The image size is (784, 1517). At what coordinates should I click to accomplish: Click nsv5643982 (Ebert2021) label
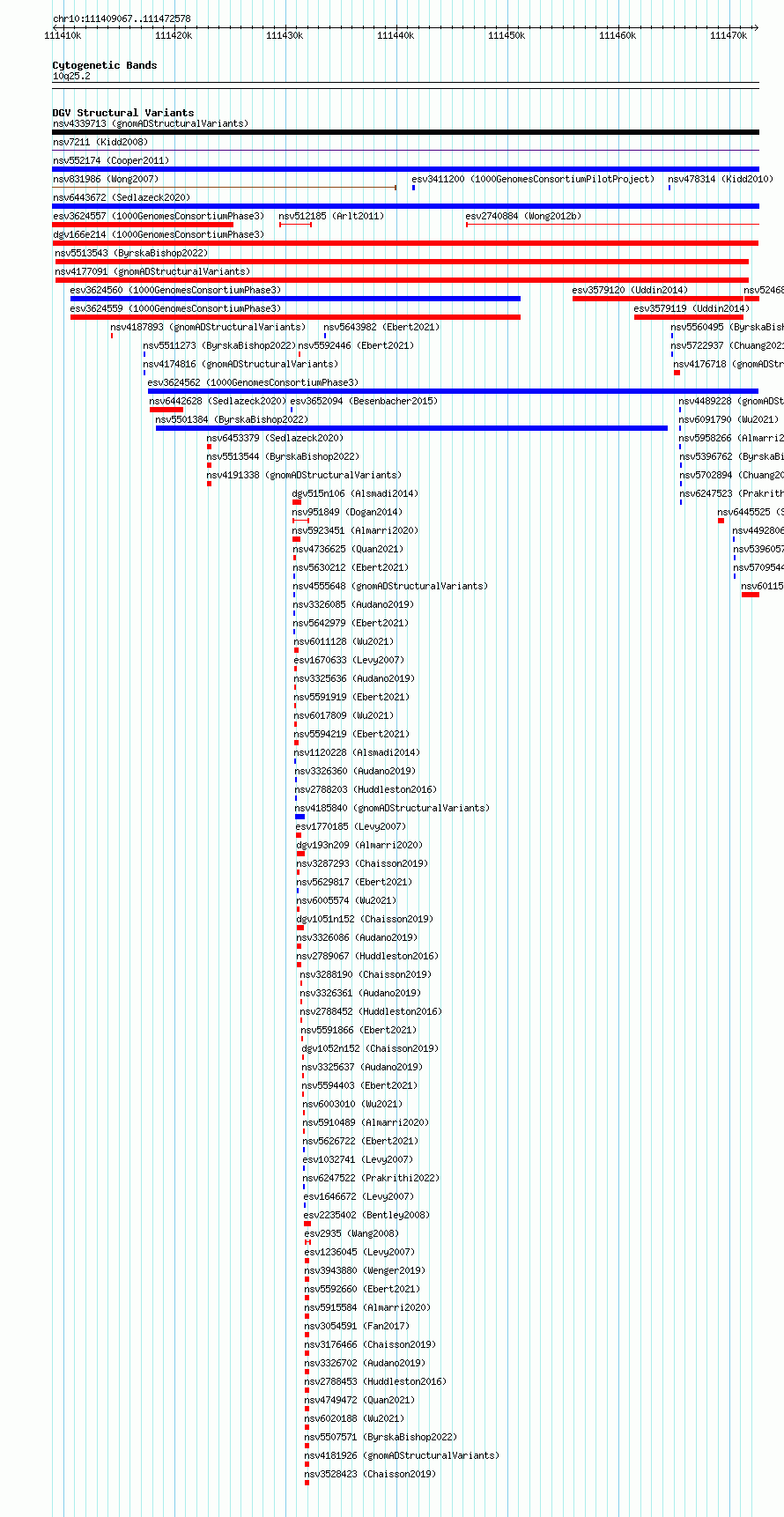click(381, 327)
